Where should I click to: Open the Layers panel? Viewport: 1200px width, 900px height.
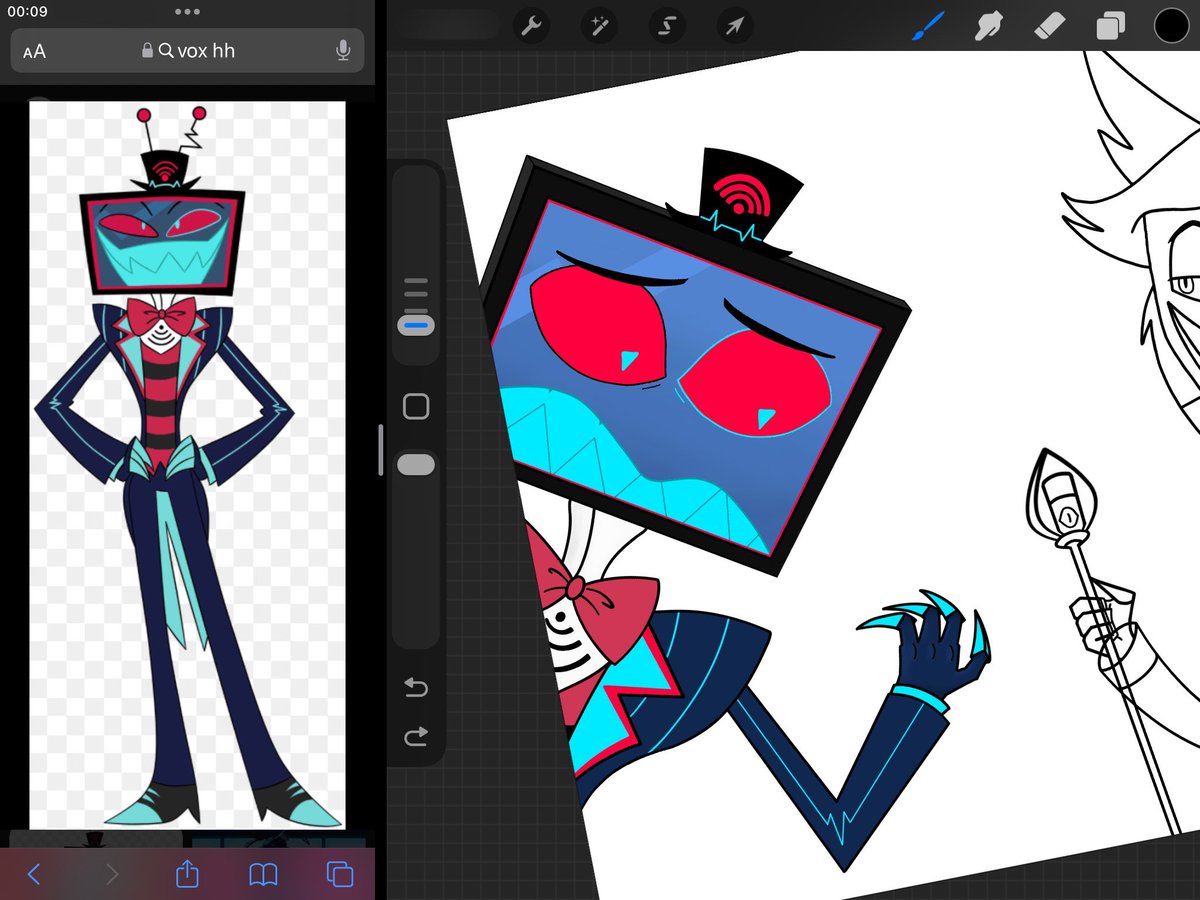pyautogui.click(x=1111, y=26)
